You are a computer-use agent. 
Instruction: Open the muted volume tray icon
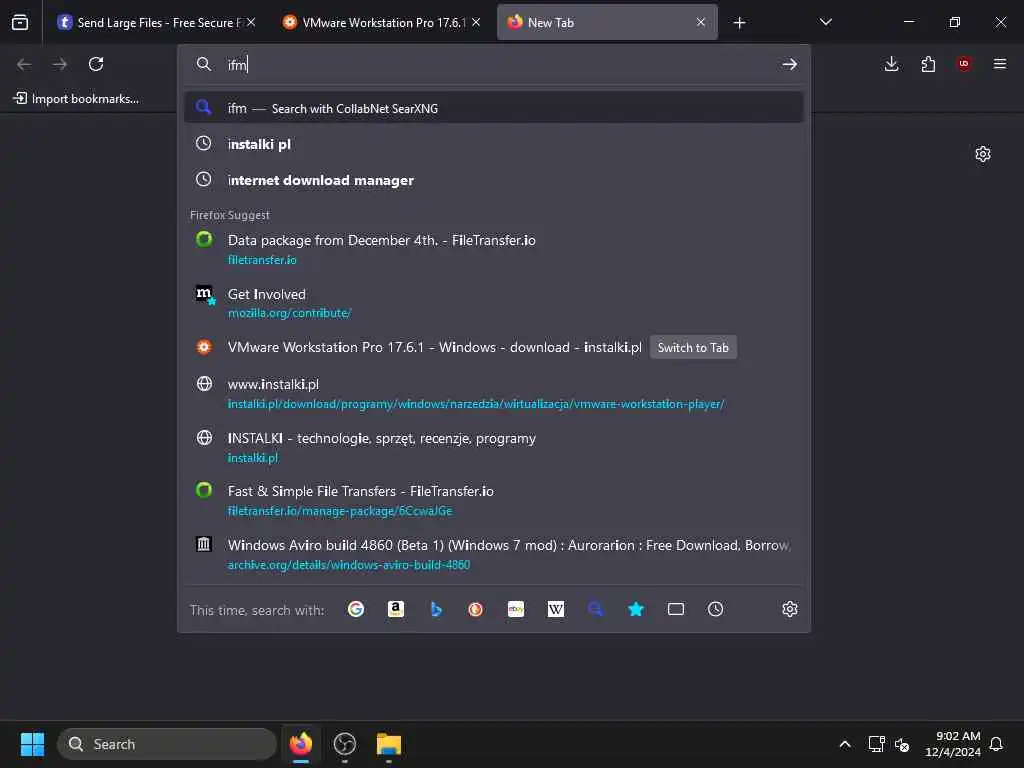coord(902,744)
